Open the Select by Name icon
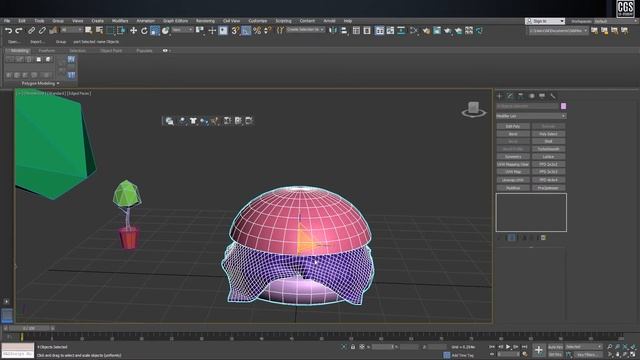The image size is (640, 360). tap(99, 31)
